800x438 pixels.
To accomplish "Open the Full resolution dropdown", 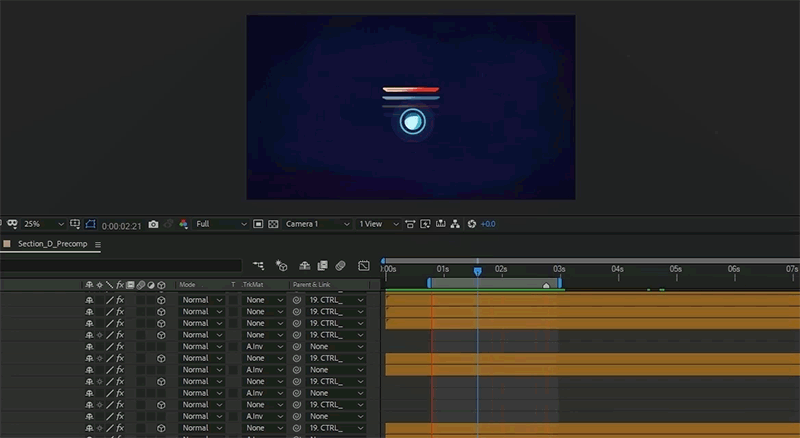I will click(221, 224).
